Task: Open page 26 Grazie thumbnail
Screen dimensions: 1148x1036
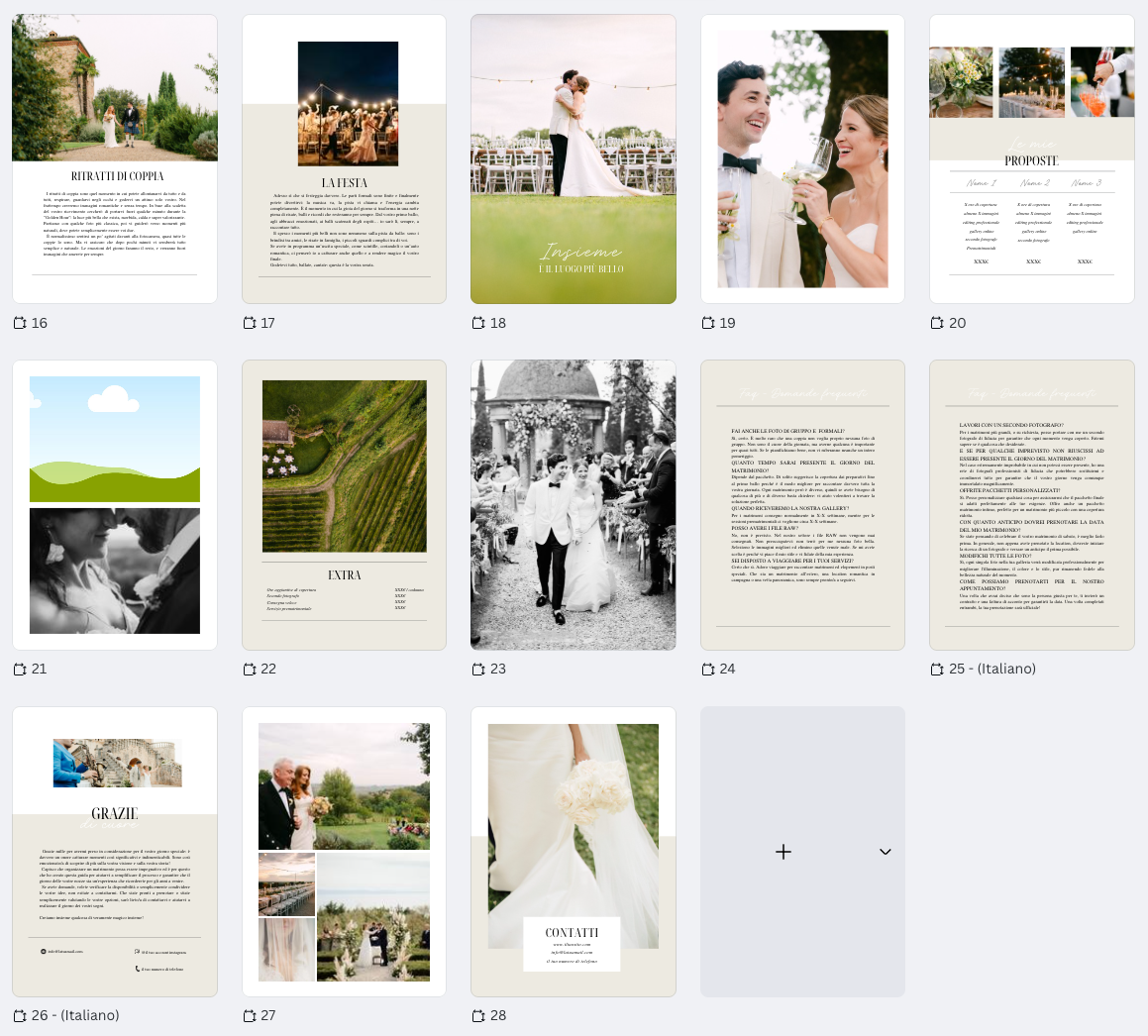Action: (x=115, y=852)
